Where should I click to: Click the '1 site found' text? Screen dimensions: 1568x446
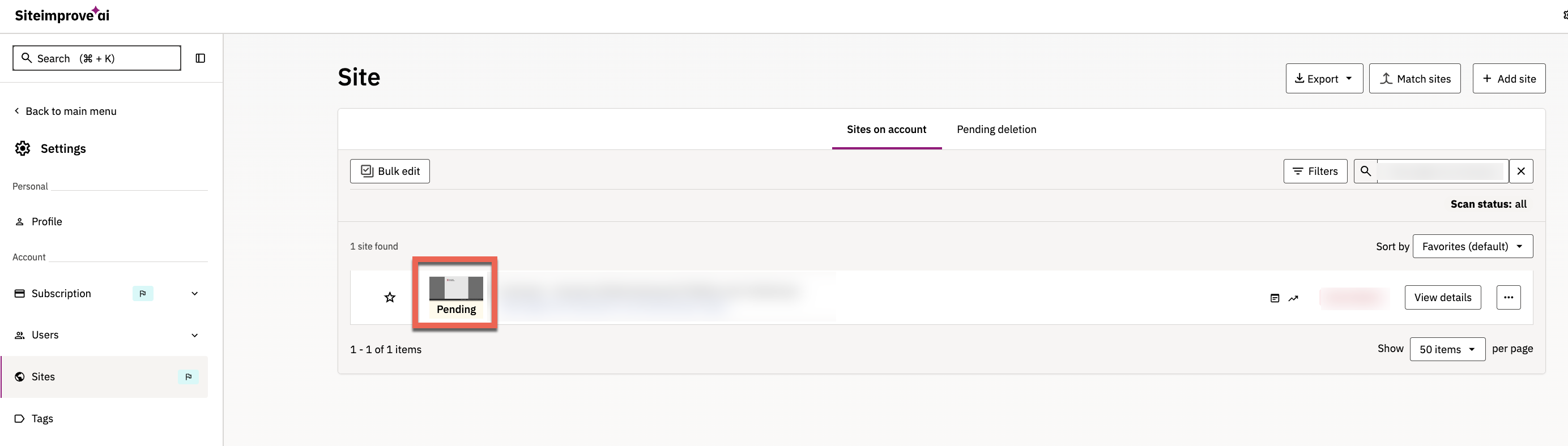point(374,246)
